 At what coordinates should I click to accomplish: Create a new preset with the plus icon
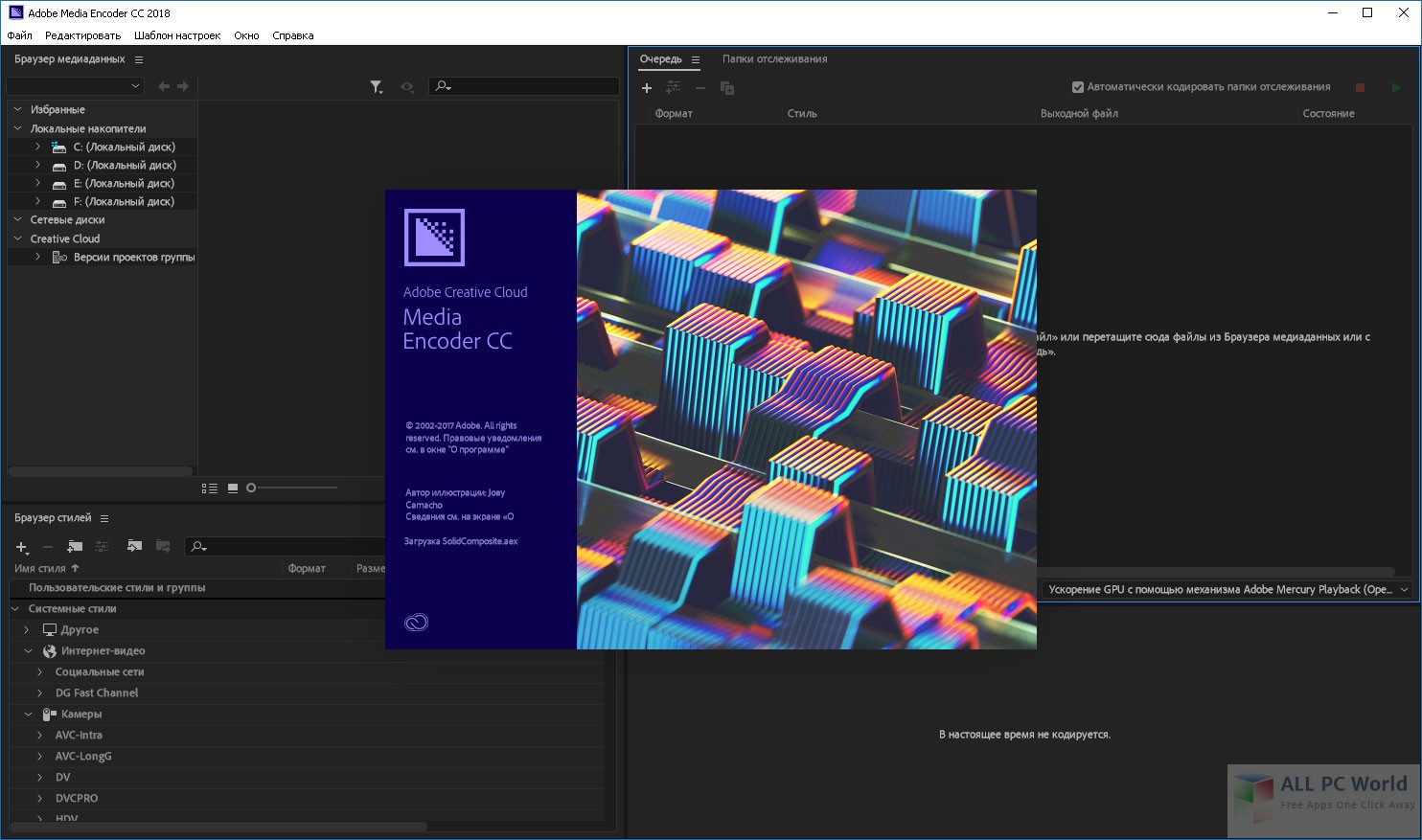point(22,547)
